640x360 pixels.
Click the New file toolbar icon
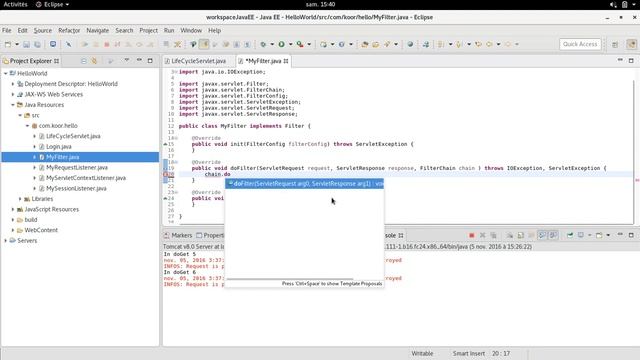(8, 44)
